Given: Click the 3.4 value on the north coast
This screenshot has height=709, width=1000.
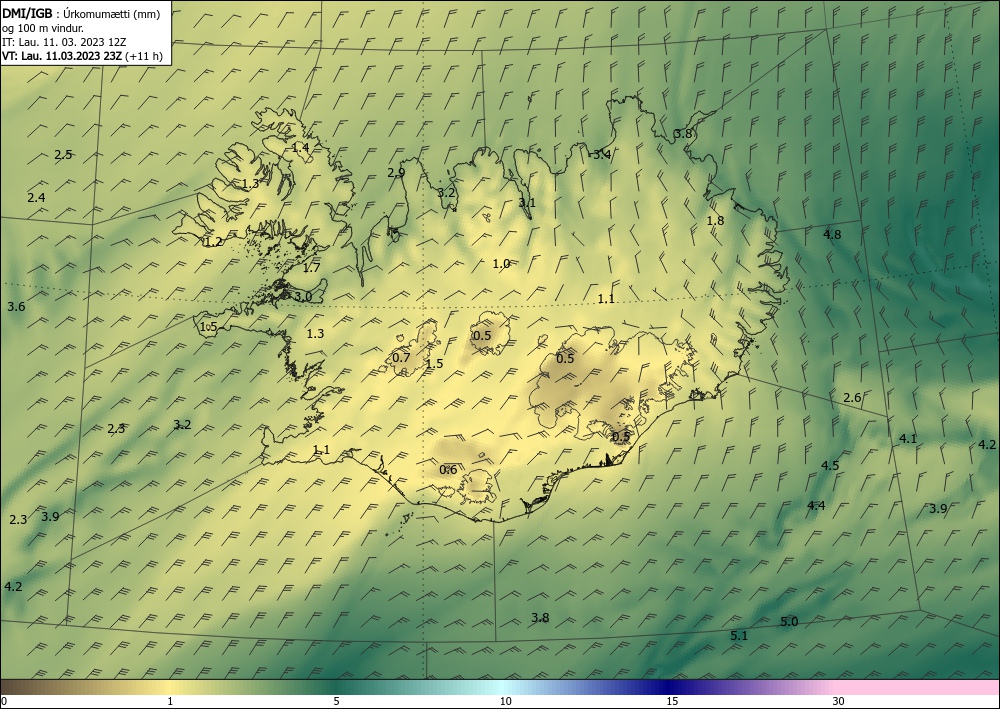Looking at the screenshot, I should point(602,154).
